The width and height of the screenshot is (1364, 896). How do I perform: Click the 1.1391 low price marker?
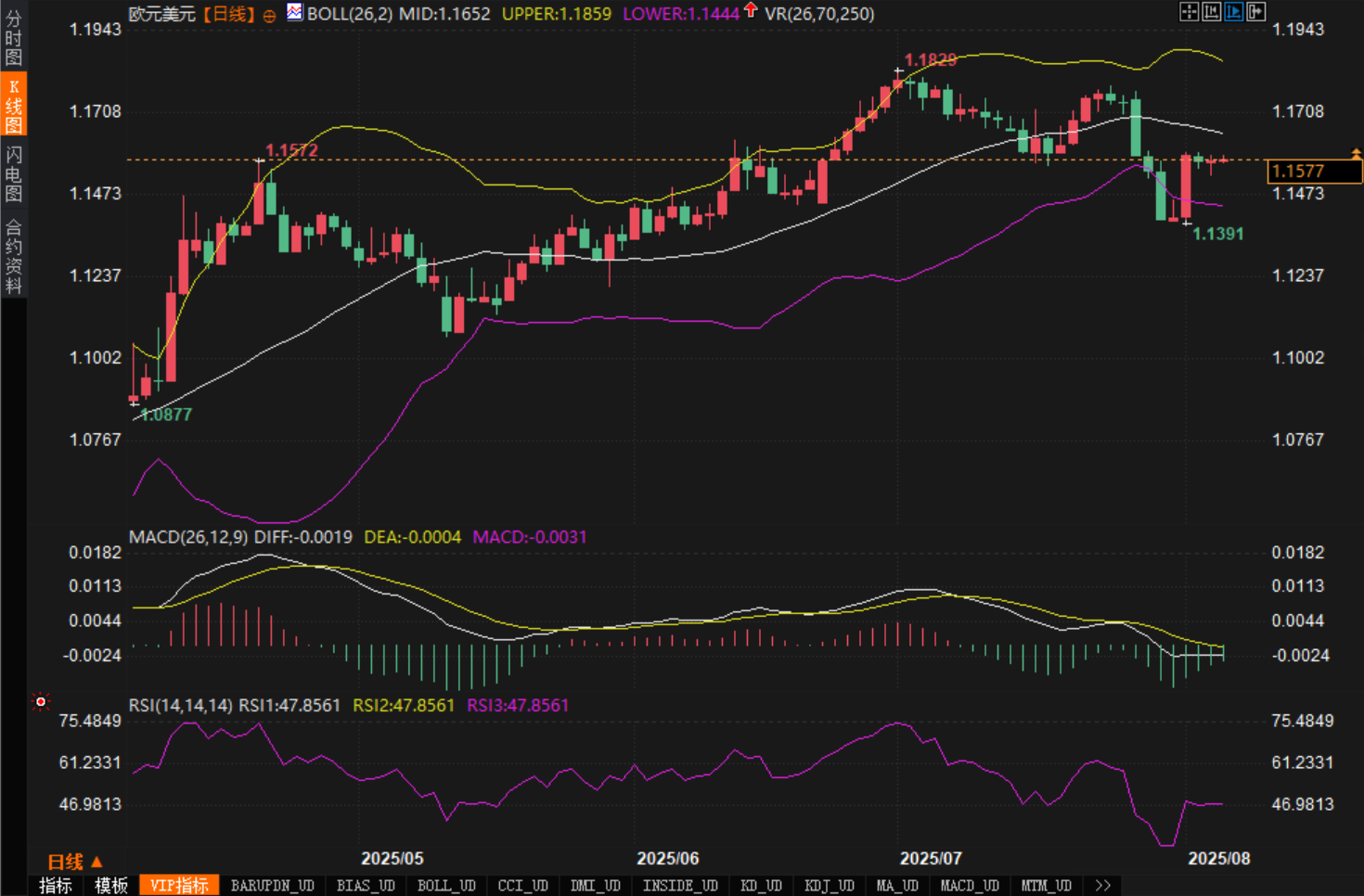click(x=1217, y=234)
